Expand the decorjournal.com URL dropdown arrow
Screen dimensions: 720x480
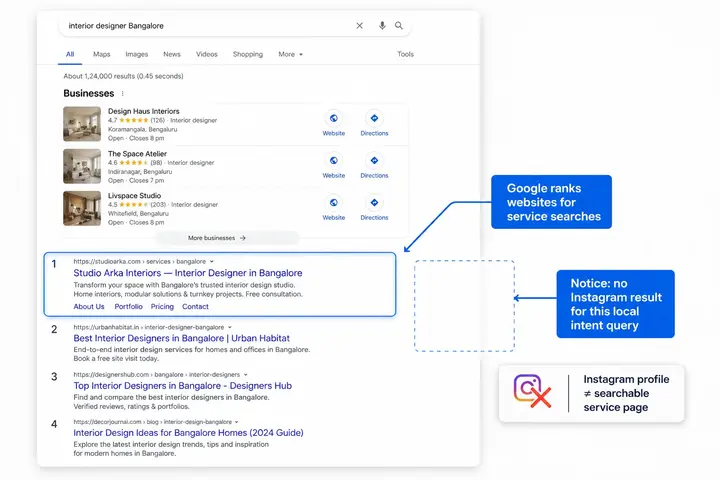[x=236, y=422]
